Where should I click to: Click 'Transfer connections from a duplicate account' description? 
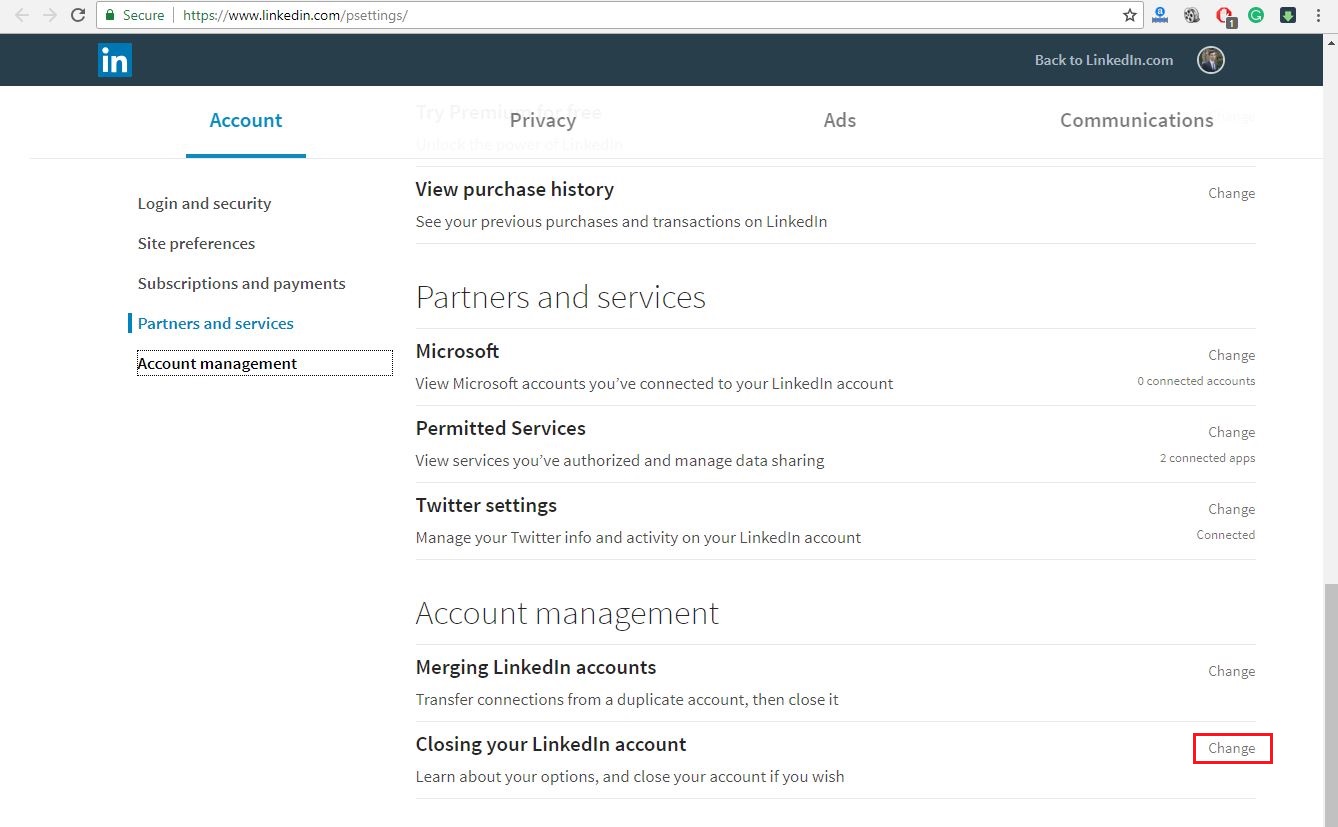click(627, 700)
